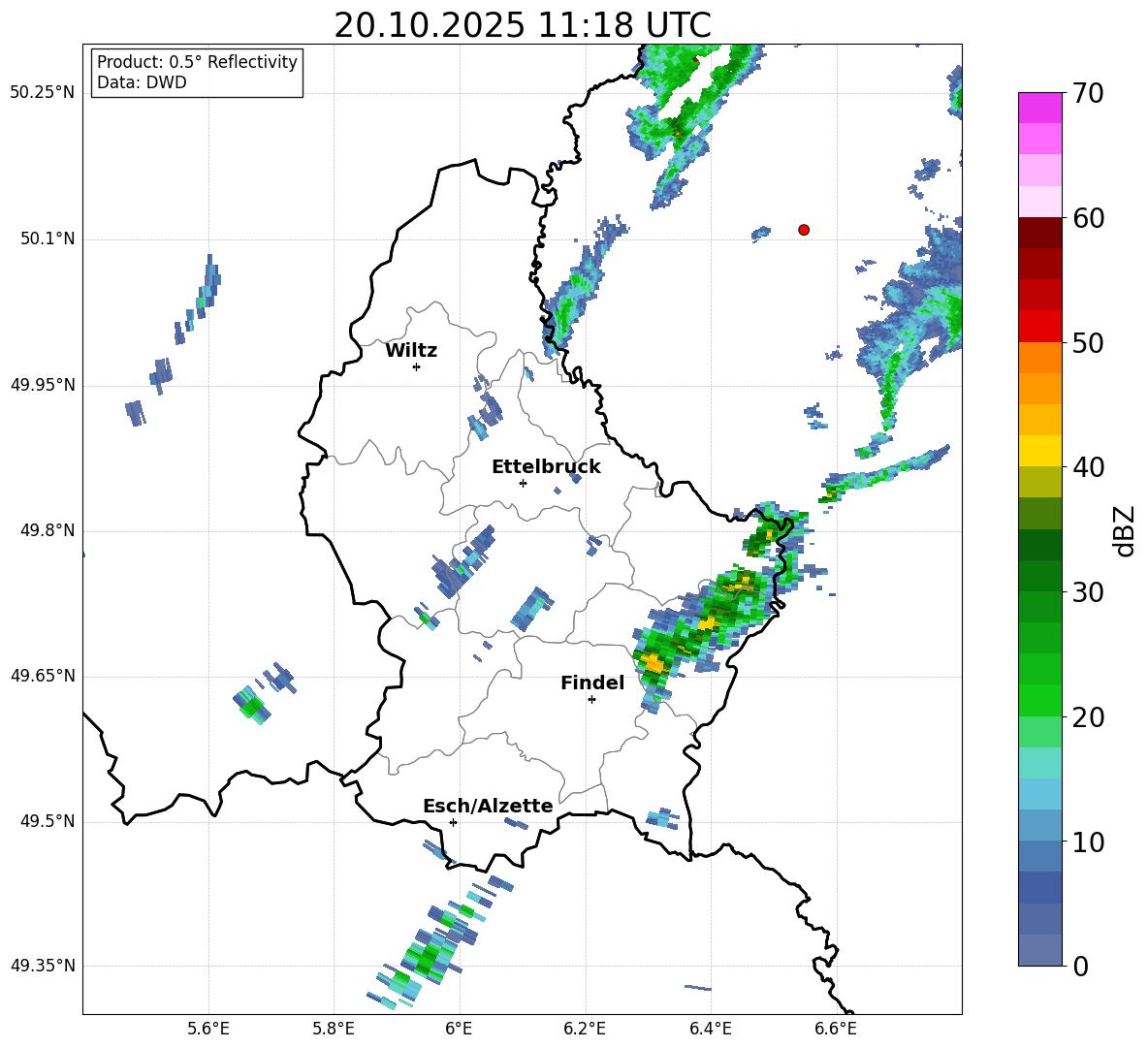
Task: Click the title 20.10.2025 11:18 UTC
Action: pos(523,25)
